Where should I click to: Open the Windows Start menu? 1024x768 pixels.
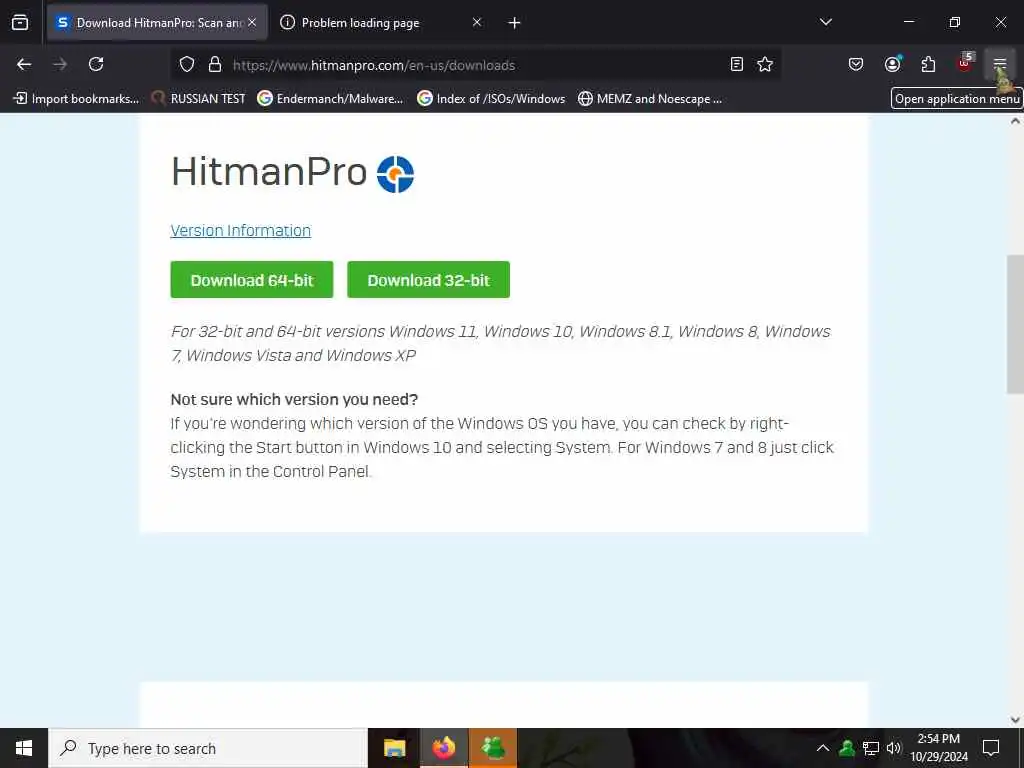coord(24,748)
